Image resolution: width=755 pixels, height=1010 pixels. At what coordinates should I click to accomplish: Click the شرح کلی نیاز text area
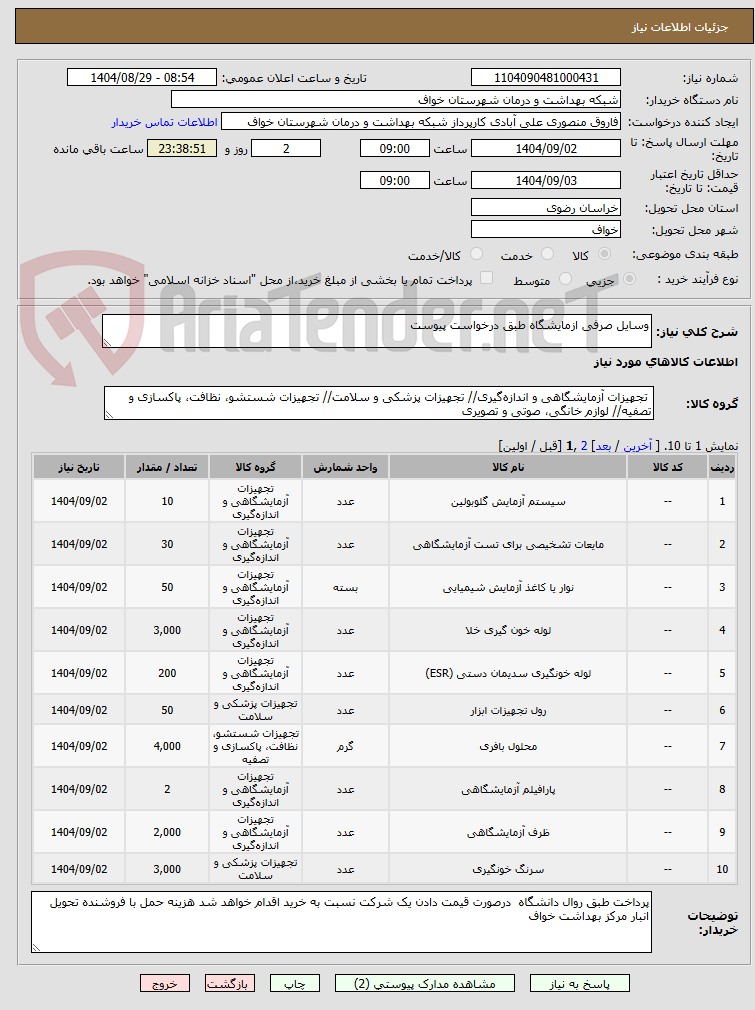(376, 331)
